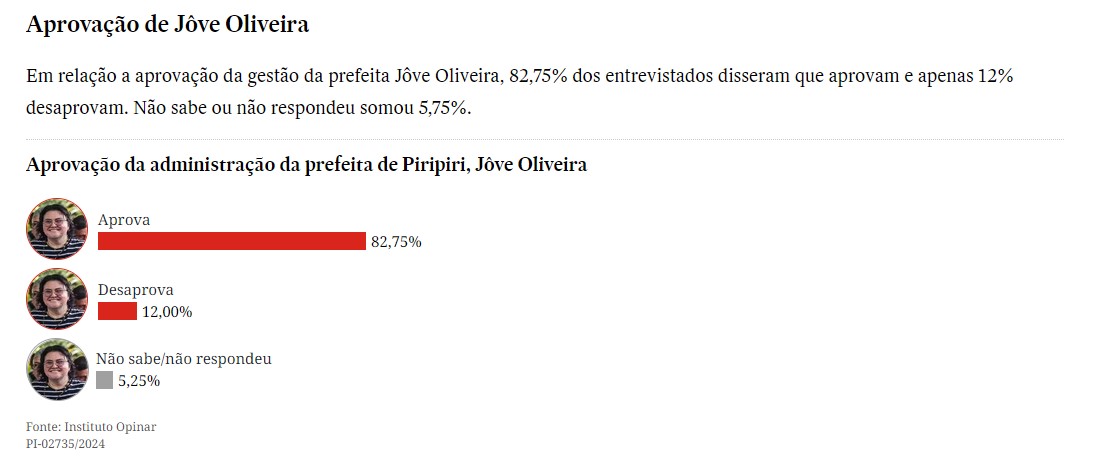
Task: Click the Desaprova category label
Action: (x=136, y=290)
